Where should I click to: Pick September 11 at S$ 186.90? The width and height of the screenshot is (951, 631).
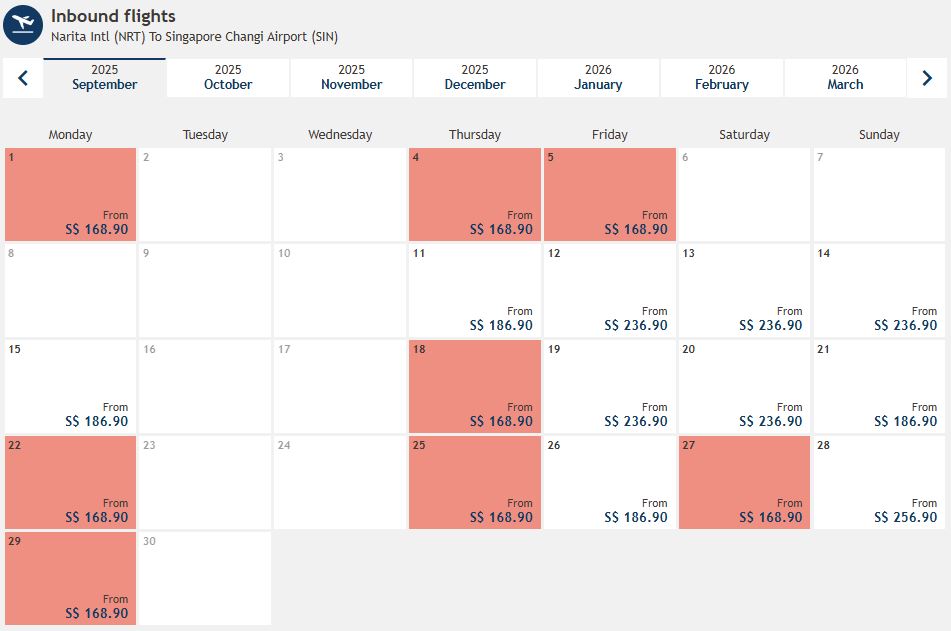click(475, 291)
